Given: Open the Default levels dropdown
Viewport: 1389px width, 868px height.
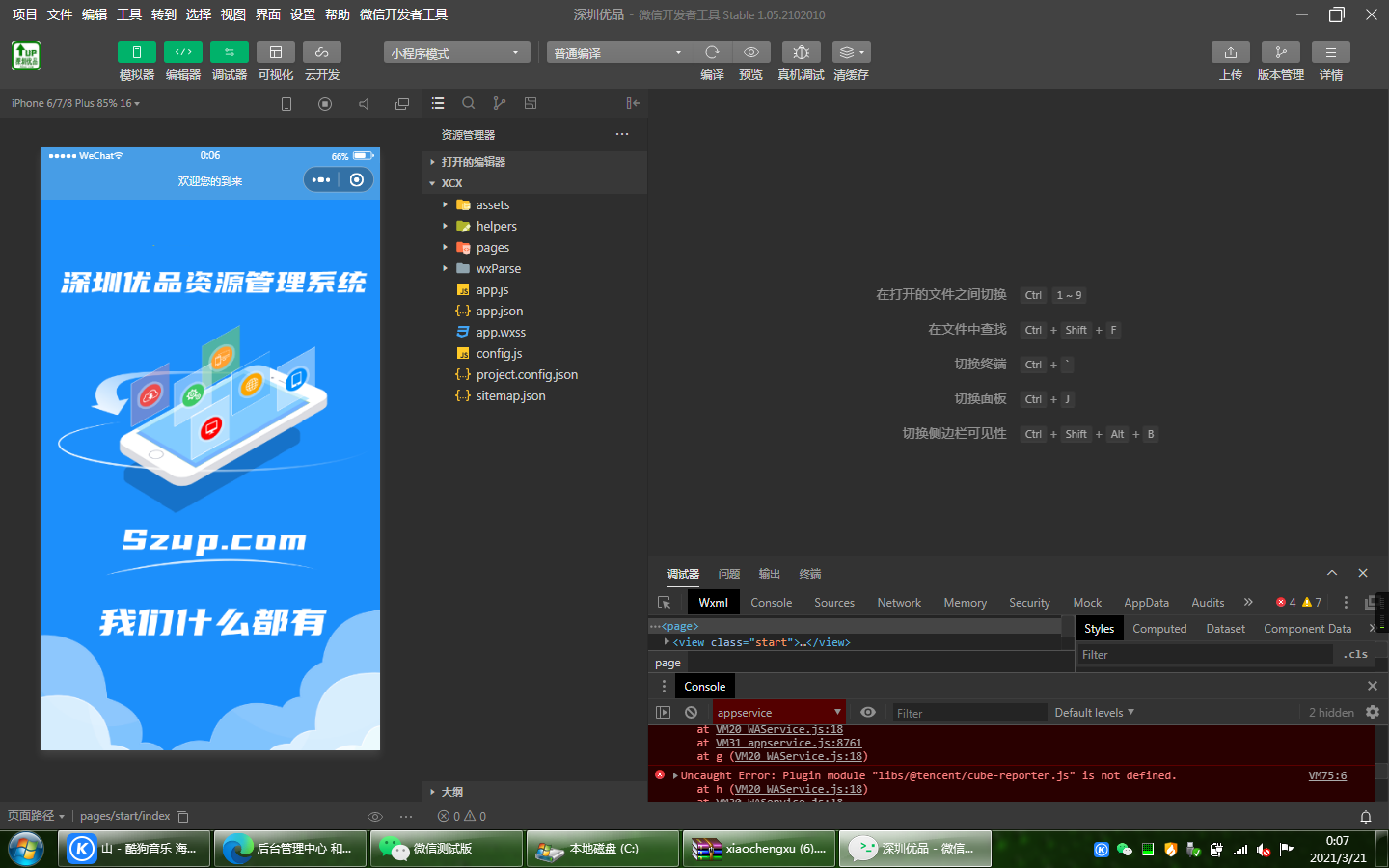Looking at the screenshot, I should tap(1094, 713).
